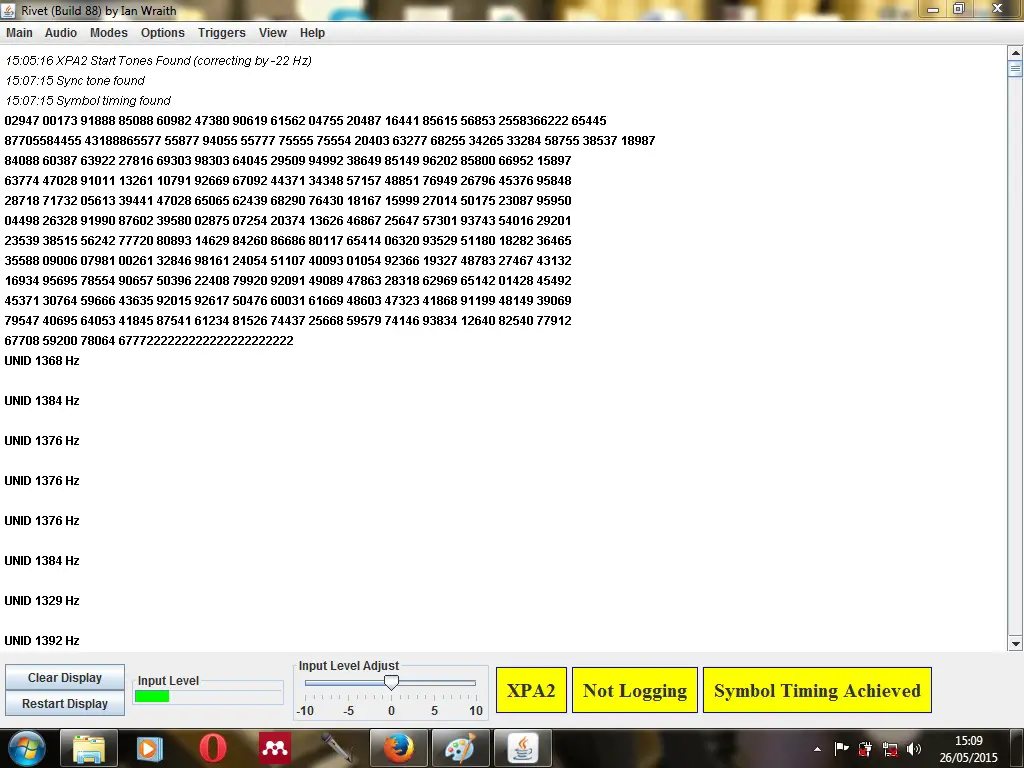Open the Audio menu
Viewport: 1024px width, 768px height.
(x=61, y=33)
